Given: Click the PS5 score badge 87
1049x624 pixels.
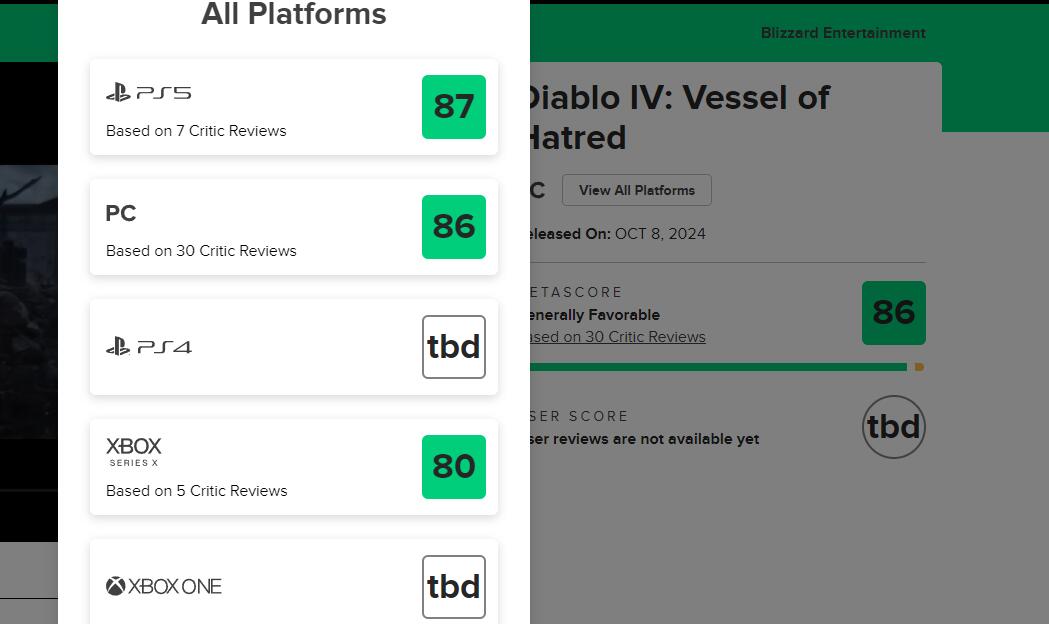Looking at the screenshot, I should click(x=454, y=107).
